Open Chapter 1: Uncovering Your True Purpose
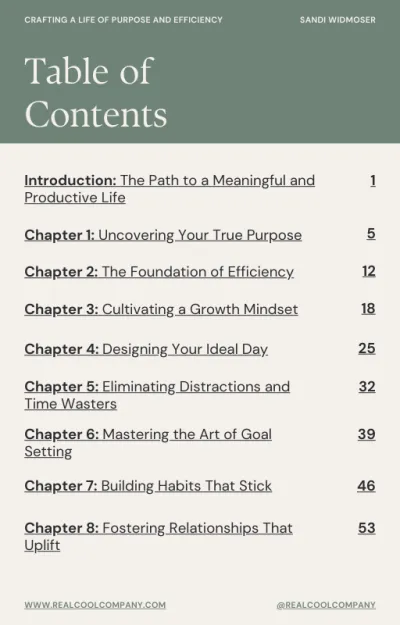The height and width of the screenshot is (625, 400). [x=163, y=235]
